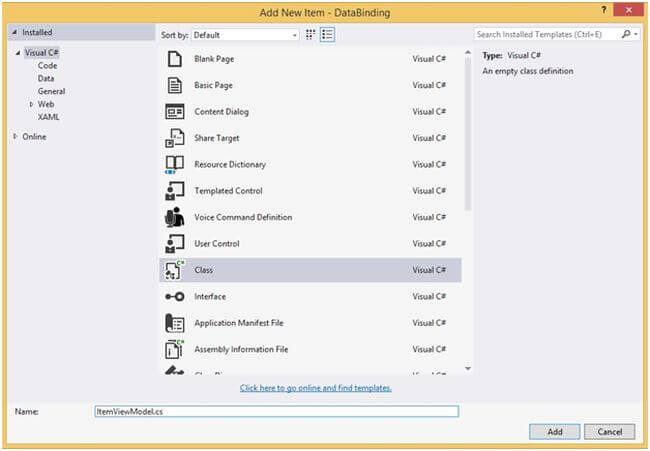650x451 pixels.
Task: Click the Templated Control icon
Action: point(175,191)
